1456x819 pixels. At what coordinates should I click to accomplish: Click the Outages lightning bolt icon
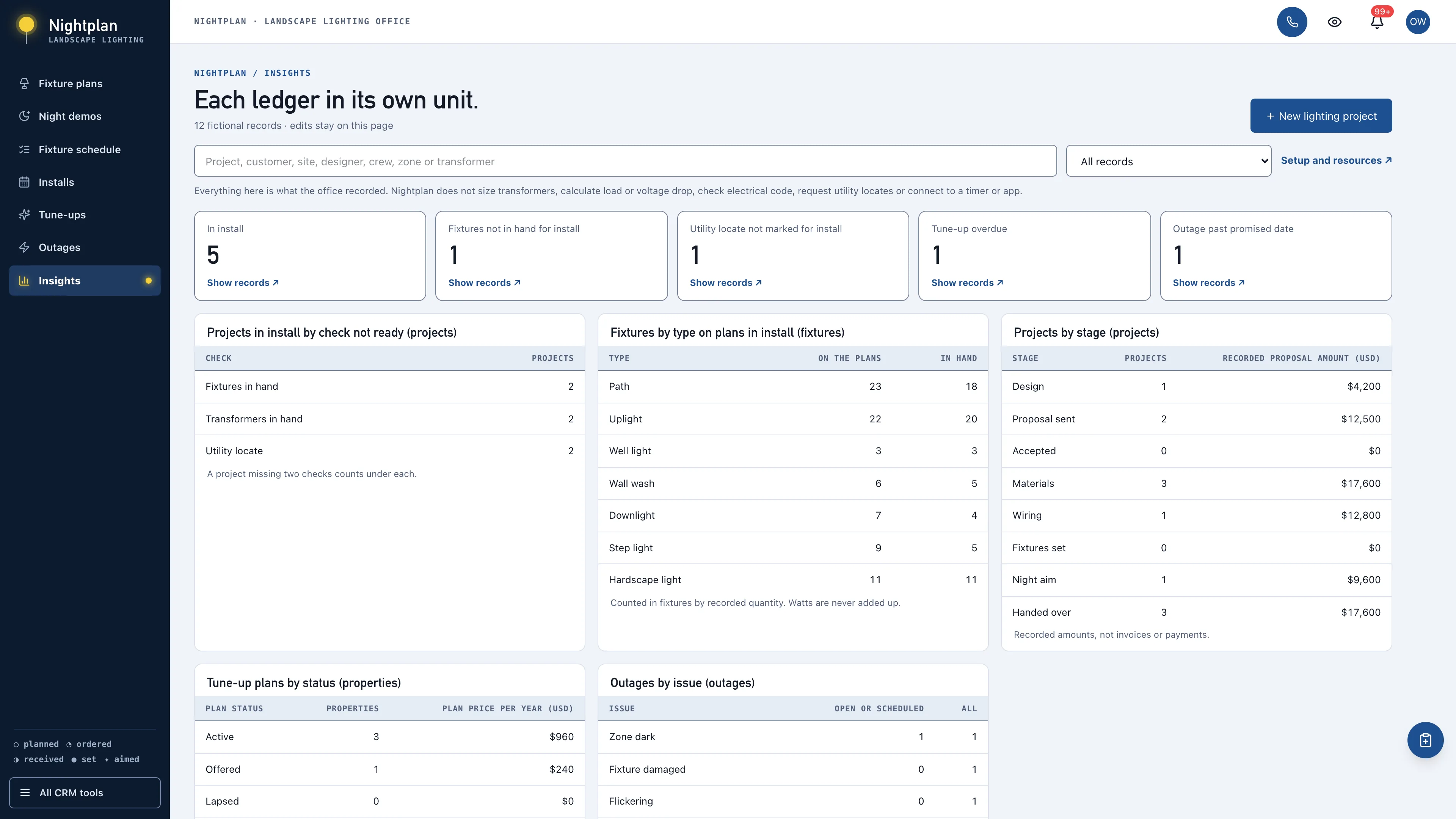pos(24,248)
